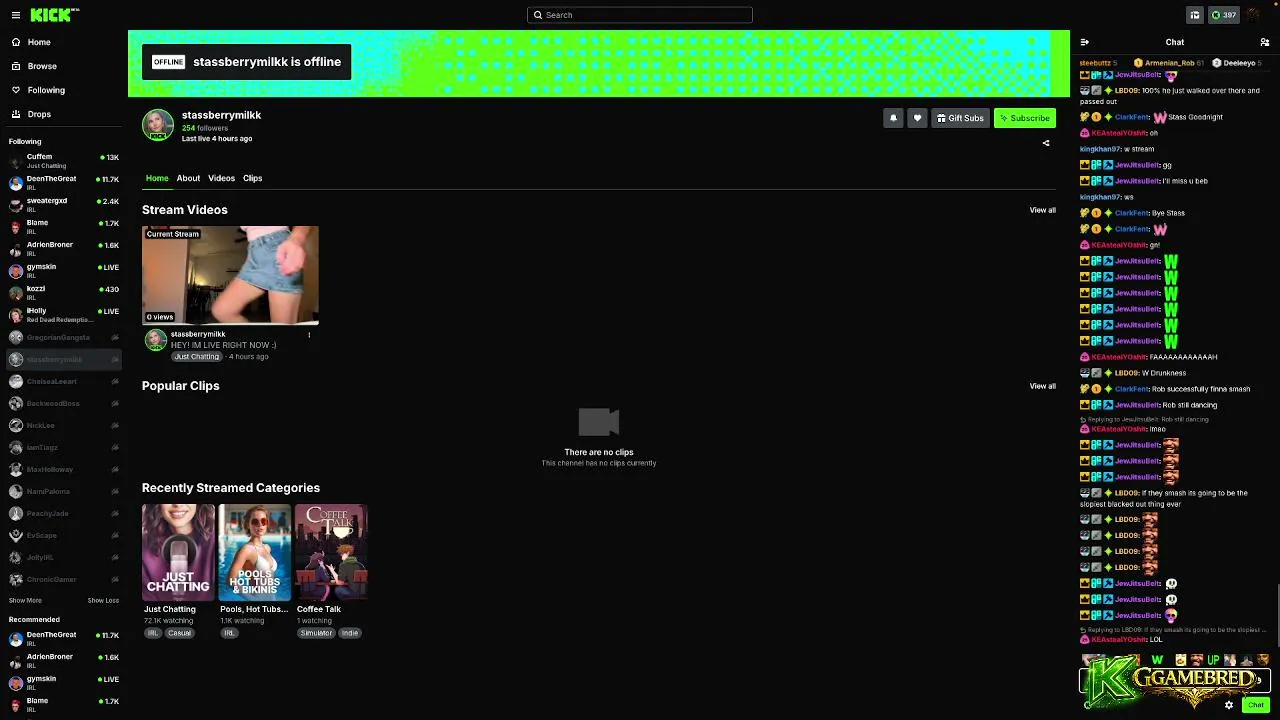Screen dimensions: 1280x720
Task: Switch to the About tab
Action: pos(188,178)
